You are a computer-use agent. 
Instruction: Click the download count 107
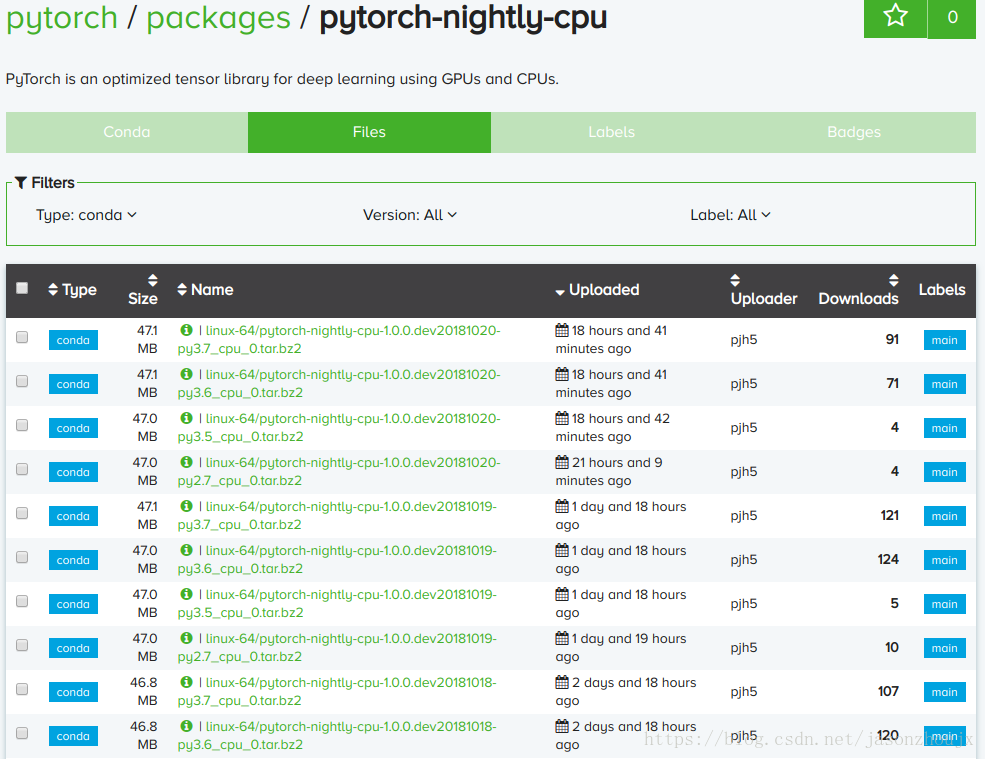(x=888, y=691)
